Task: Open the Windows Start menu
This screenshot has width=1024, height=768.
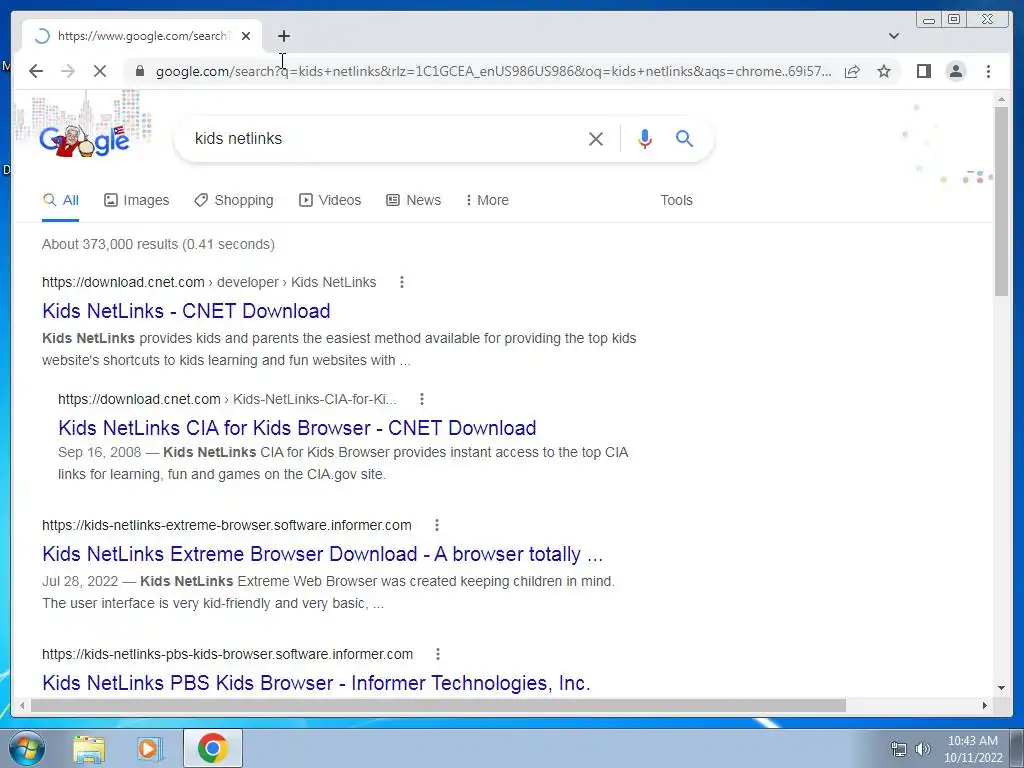Action: (x=27, y=748)
